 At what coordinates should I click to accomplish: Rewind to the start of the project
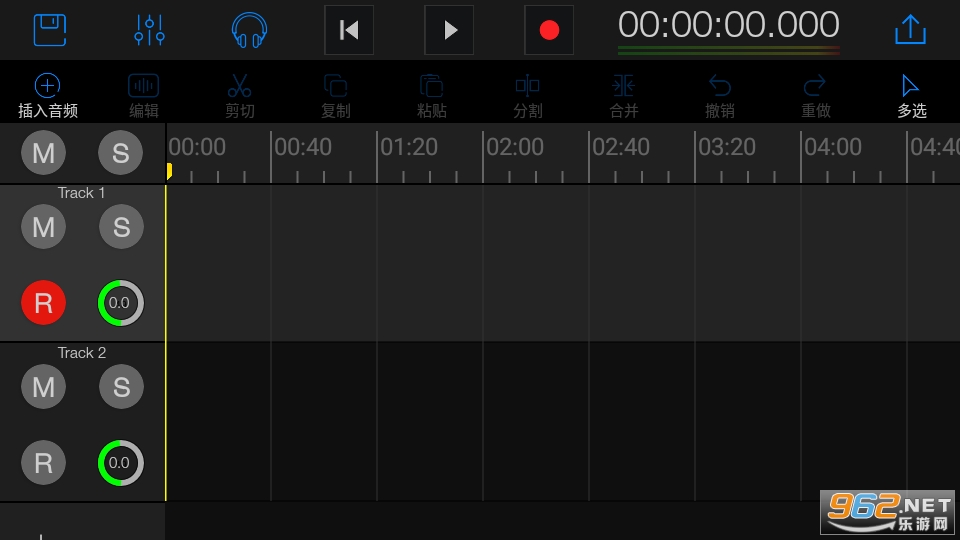tap(349, 30)
